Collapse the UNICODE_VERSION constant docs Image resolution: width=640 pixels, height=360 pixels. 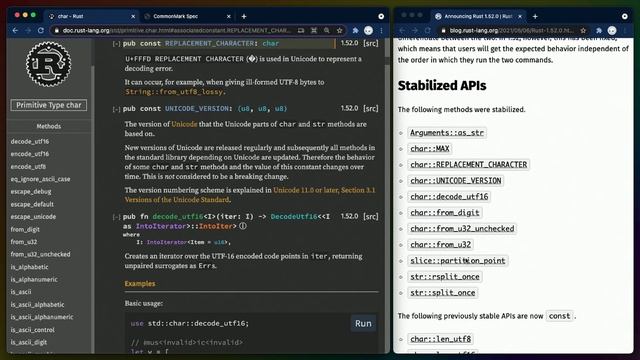(116, 109)
